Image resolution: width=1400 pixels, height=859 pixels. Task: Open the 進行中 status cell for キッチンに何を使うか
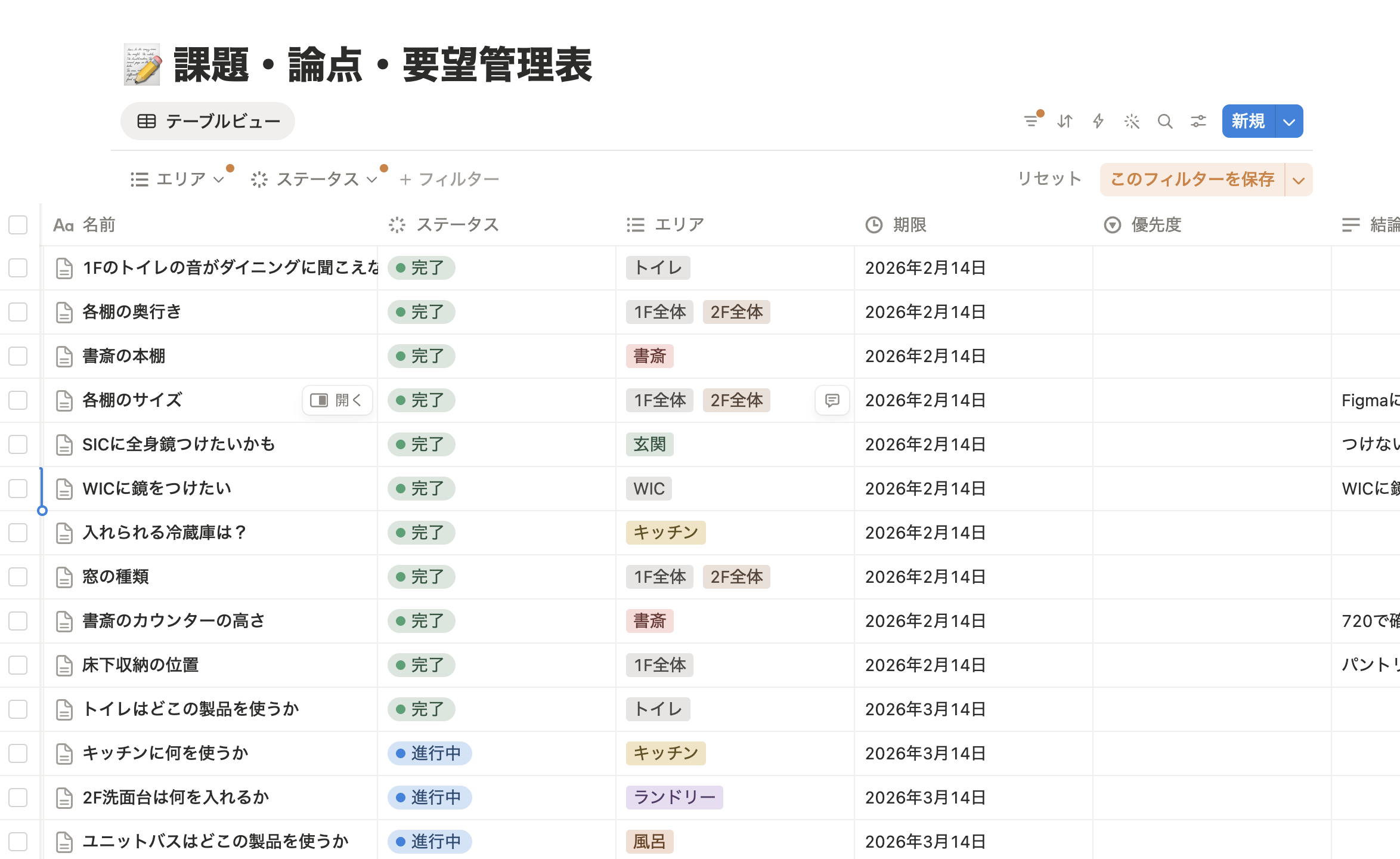click(430, 753)
